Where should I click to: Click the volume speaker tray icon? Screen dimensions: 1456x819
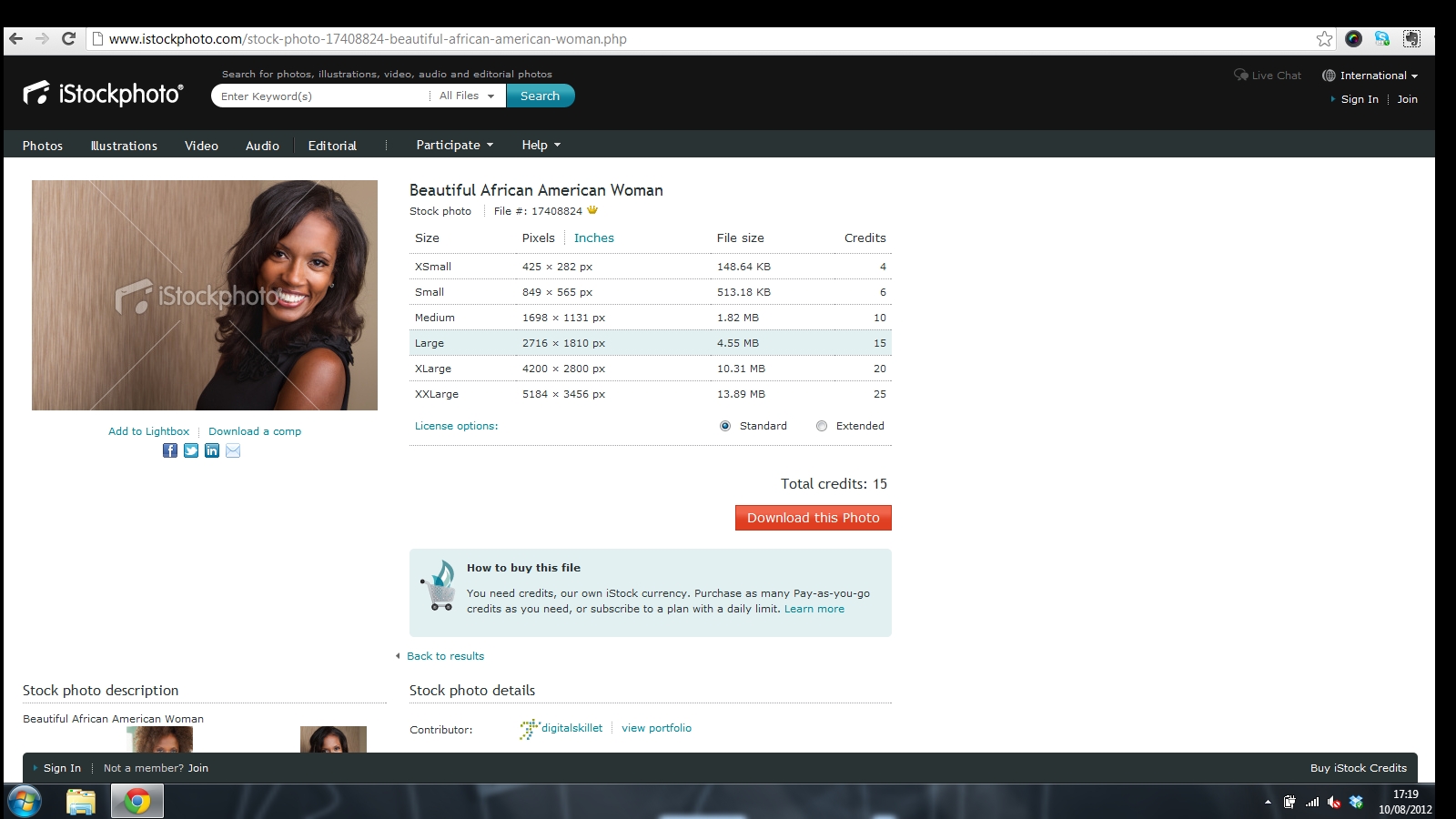tap(1334, 802)
